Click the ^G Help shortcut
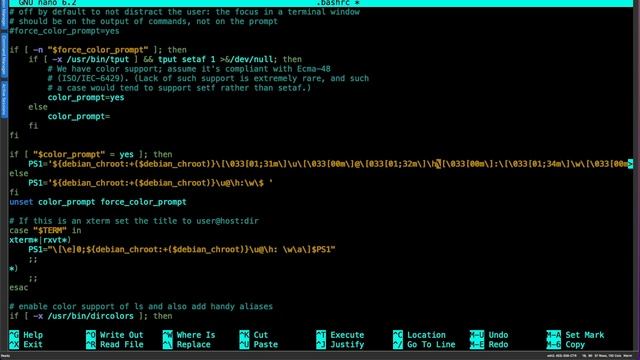The image size is (640, 360). (x=26, y=335)
